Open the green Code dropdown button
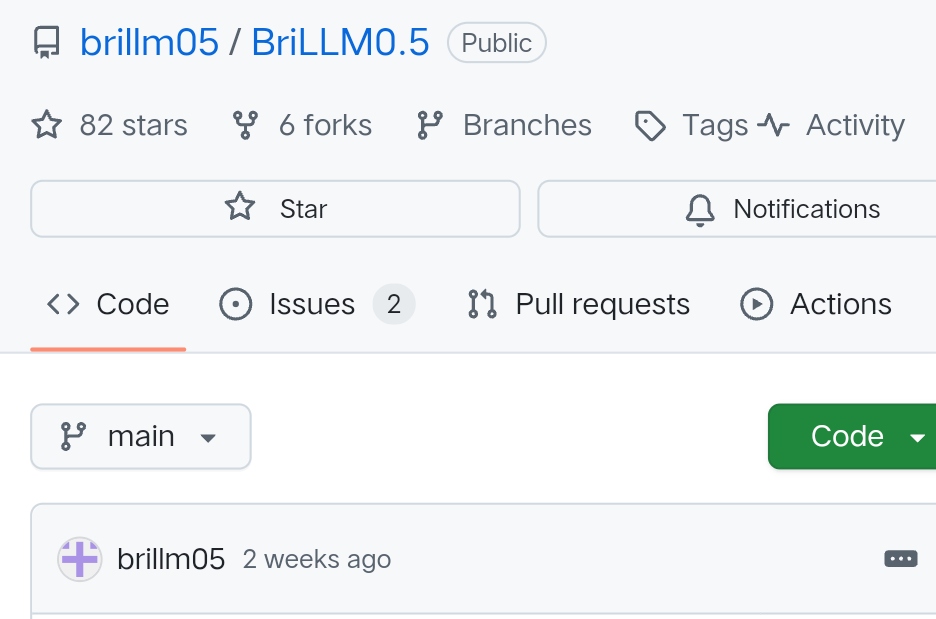The width and height of the screenshot is (936, 619). (x=851, y=437)
